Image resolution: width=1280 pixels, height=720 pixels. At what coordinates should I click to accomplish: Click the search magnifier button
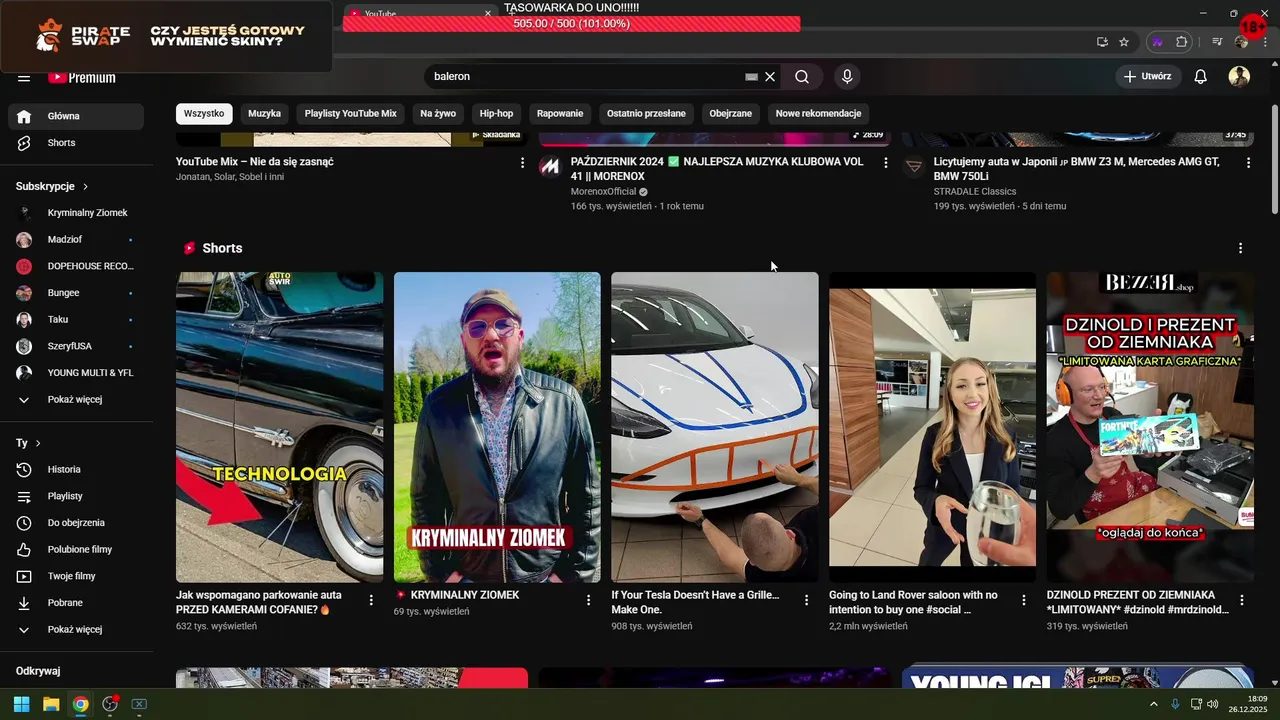[802, 77]
